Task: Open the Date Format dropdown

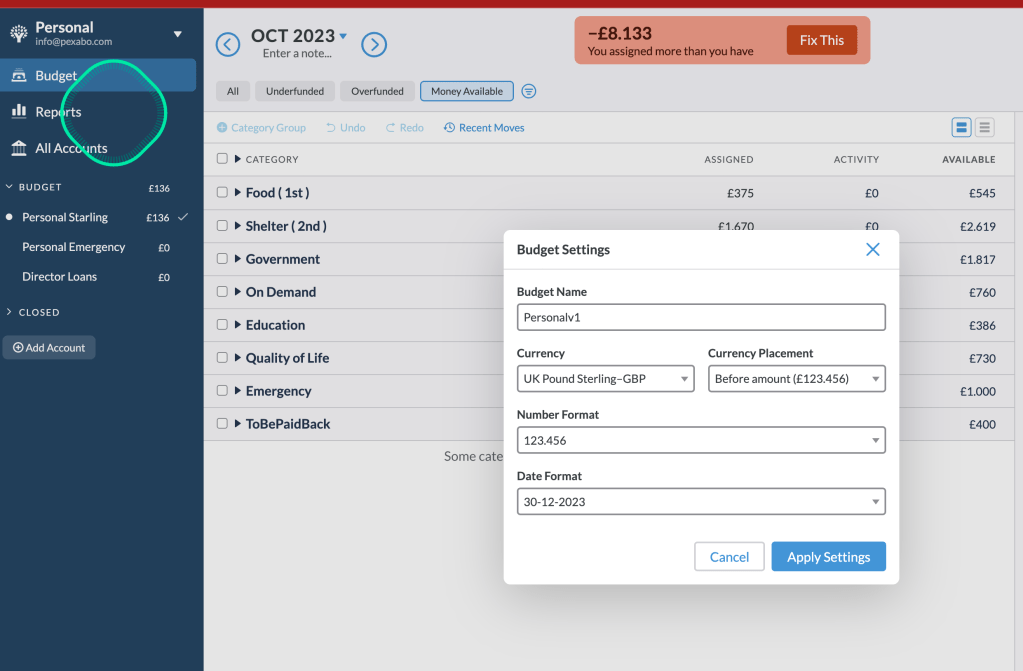Action: coord(701,501)
